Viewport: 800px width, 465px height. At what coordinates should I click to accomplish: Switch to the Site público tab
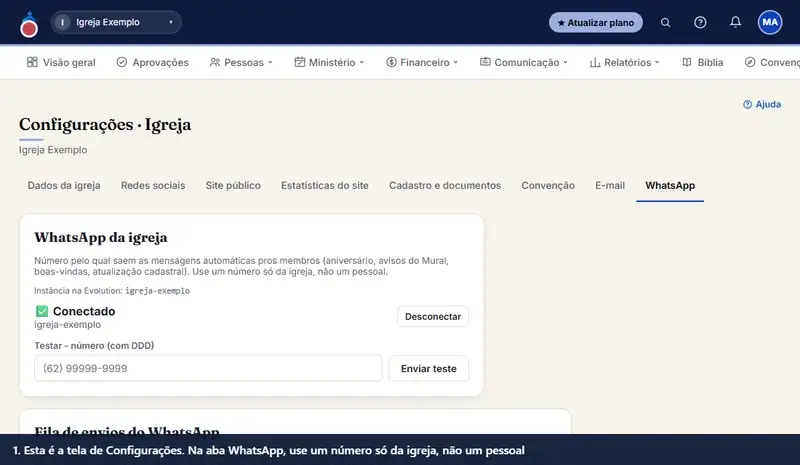tap(233, 185)
